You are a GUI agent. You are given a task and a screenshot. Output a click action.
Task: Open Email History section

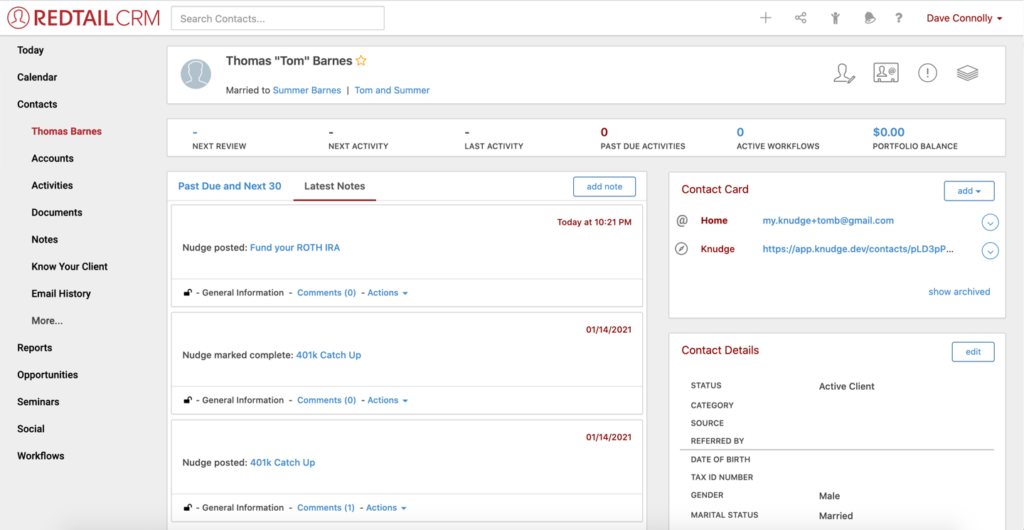tap(61, 294)
